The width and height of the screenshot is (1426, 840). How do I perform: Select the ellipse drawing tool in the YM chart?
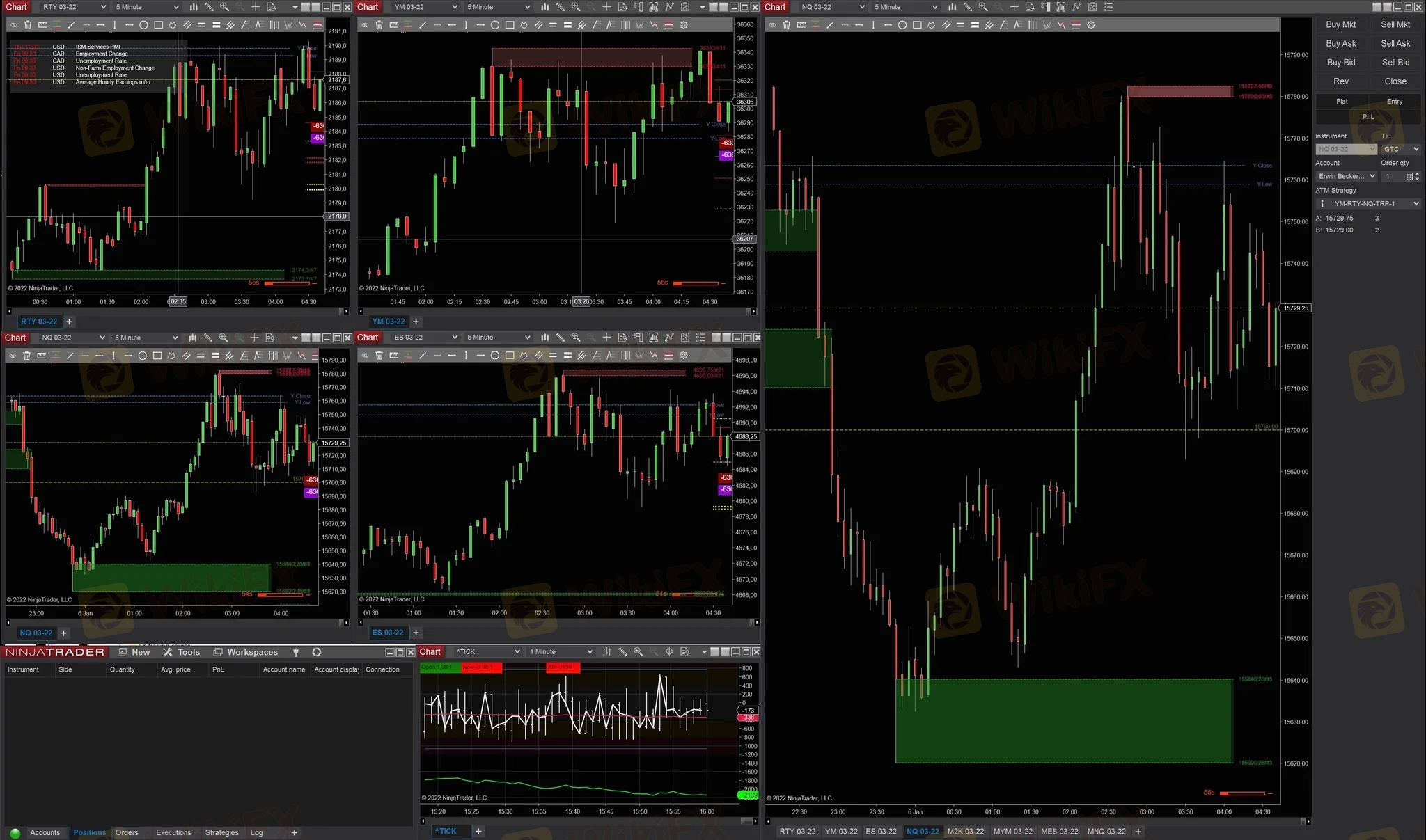(495, 25)
